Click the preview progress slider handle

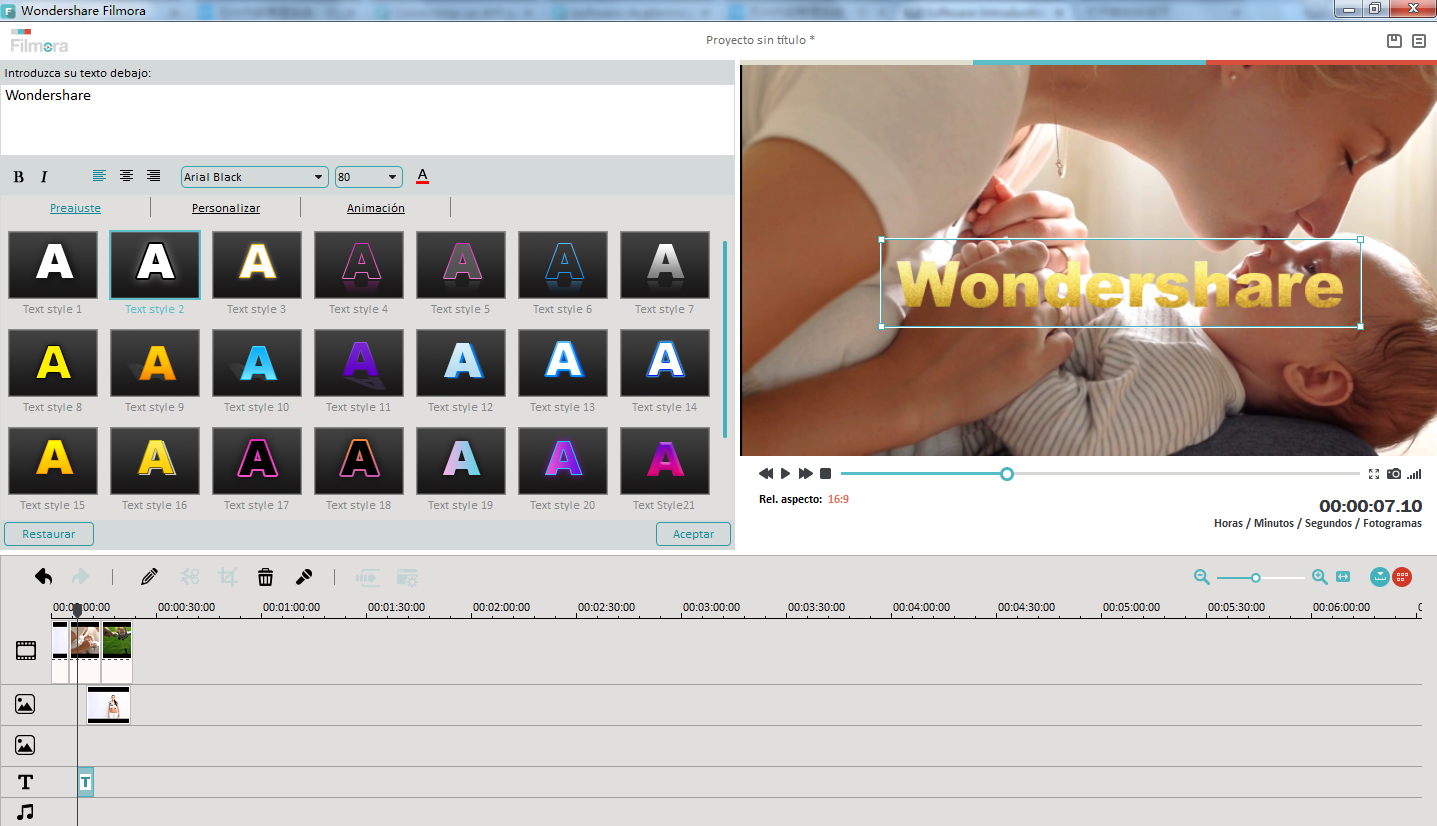[x=1007, y=473]
